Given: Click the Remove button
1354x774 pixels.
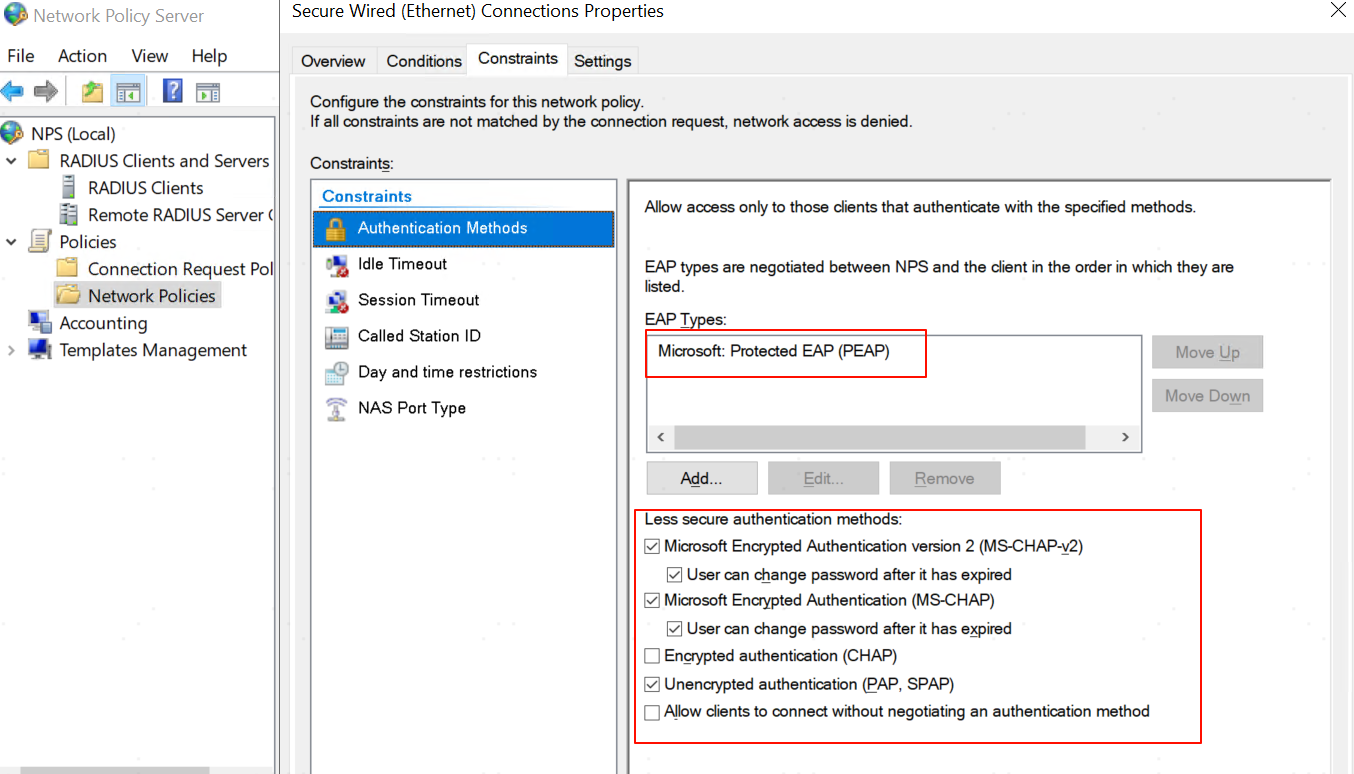Looking at the screenshot, I should (x=944, y=478).
